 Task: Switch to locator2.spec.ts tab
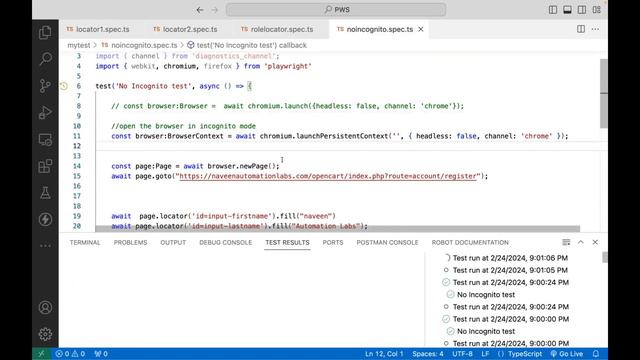click(185, 29)
